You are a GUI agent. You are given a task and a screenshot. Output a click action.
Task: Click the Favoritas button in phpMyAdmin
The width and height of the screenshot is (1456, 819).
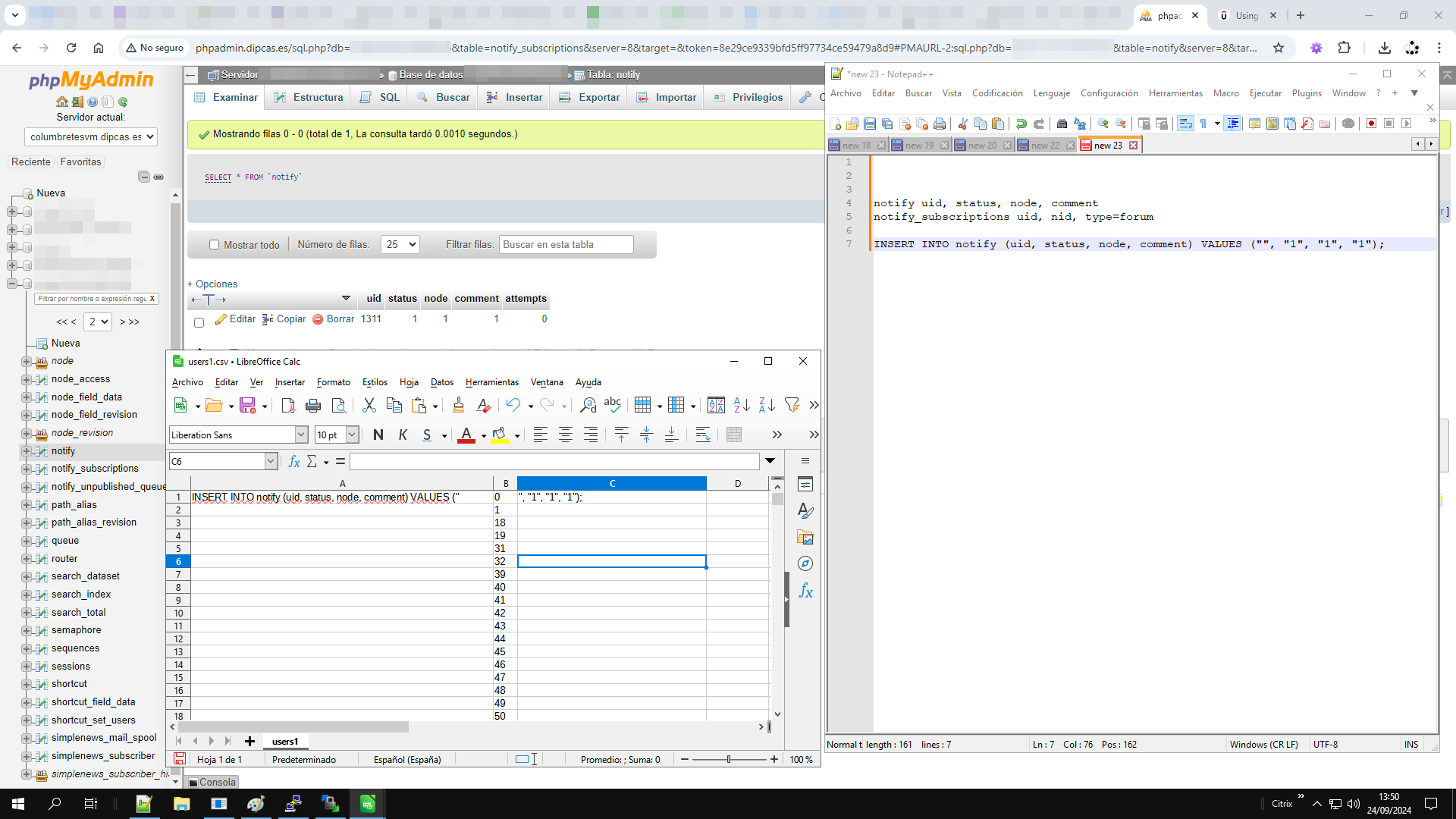80,162
